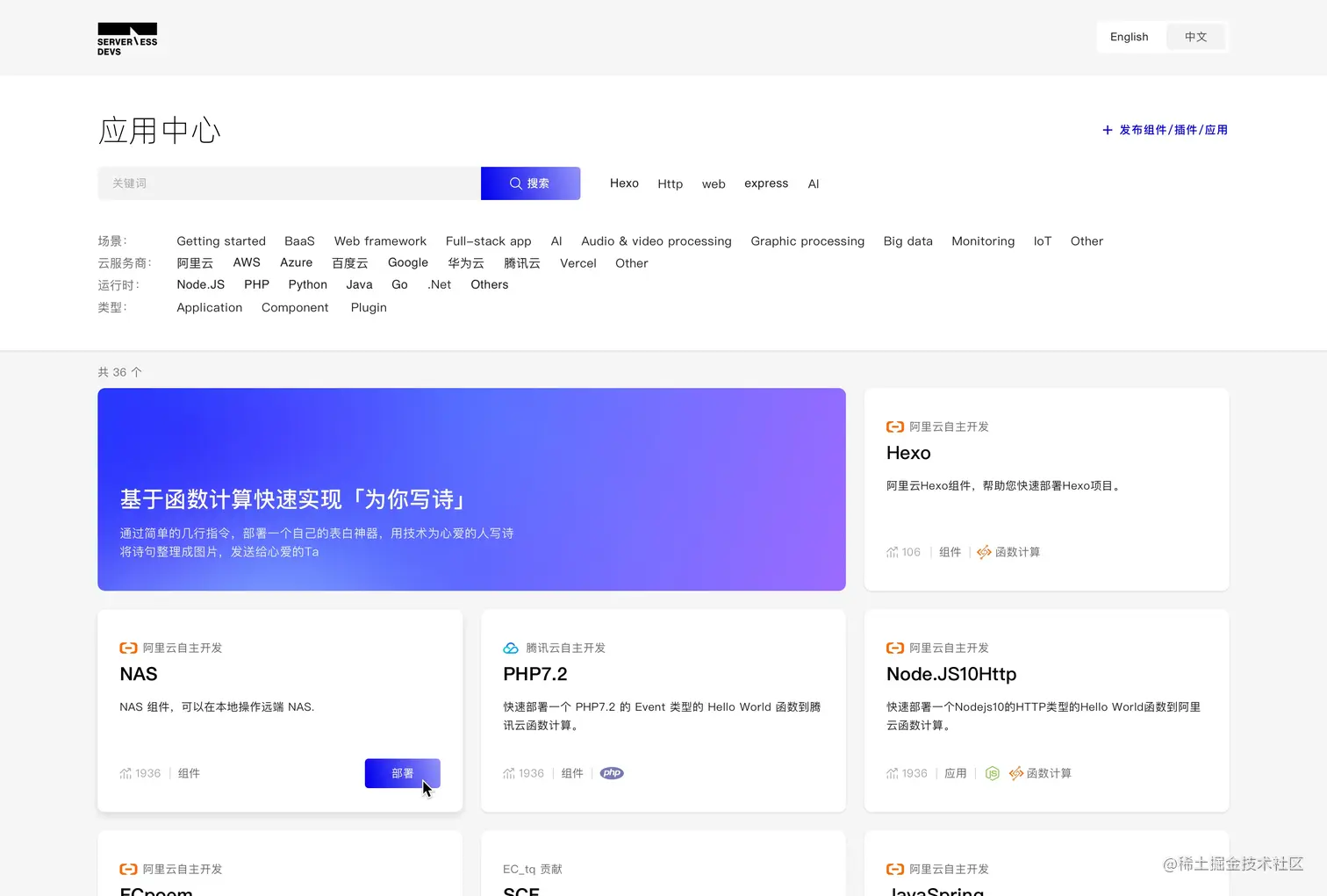Filter by Audio & video processing scenario
Viewport: 1327px width, 896px height.
click(x=656, y=241)
